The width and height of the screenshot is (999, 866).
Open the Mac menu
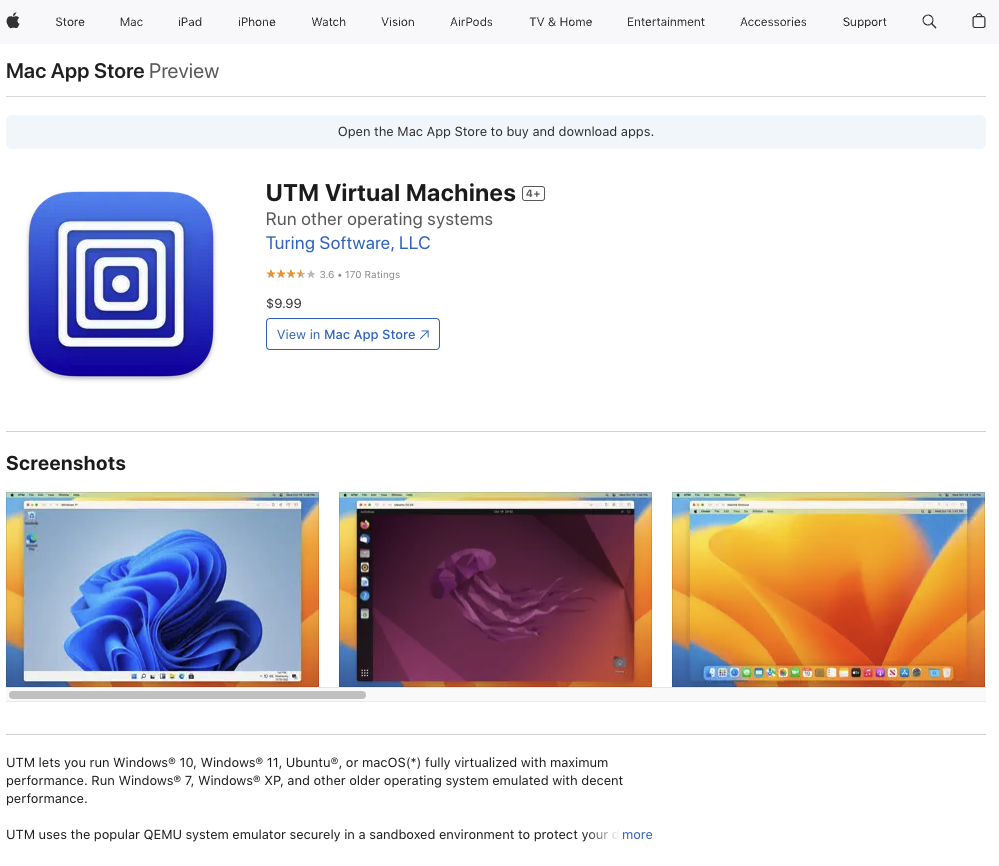(131, 22)
